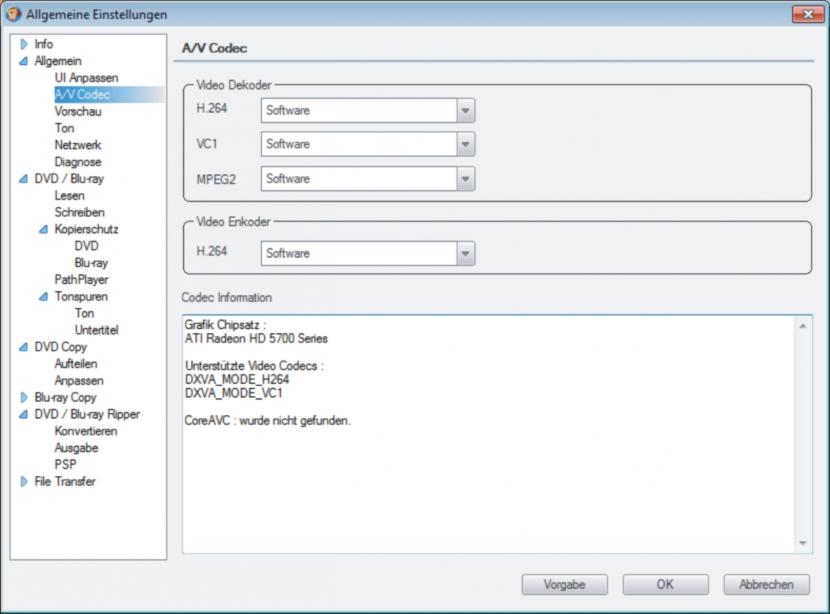Screen dimensions: 830x614
Task: Select Lesen under DVD / Blu-ray
Action: coord(69,196)
